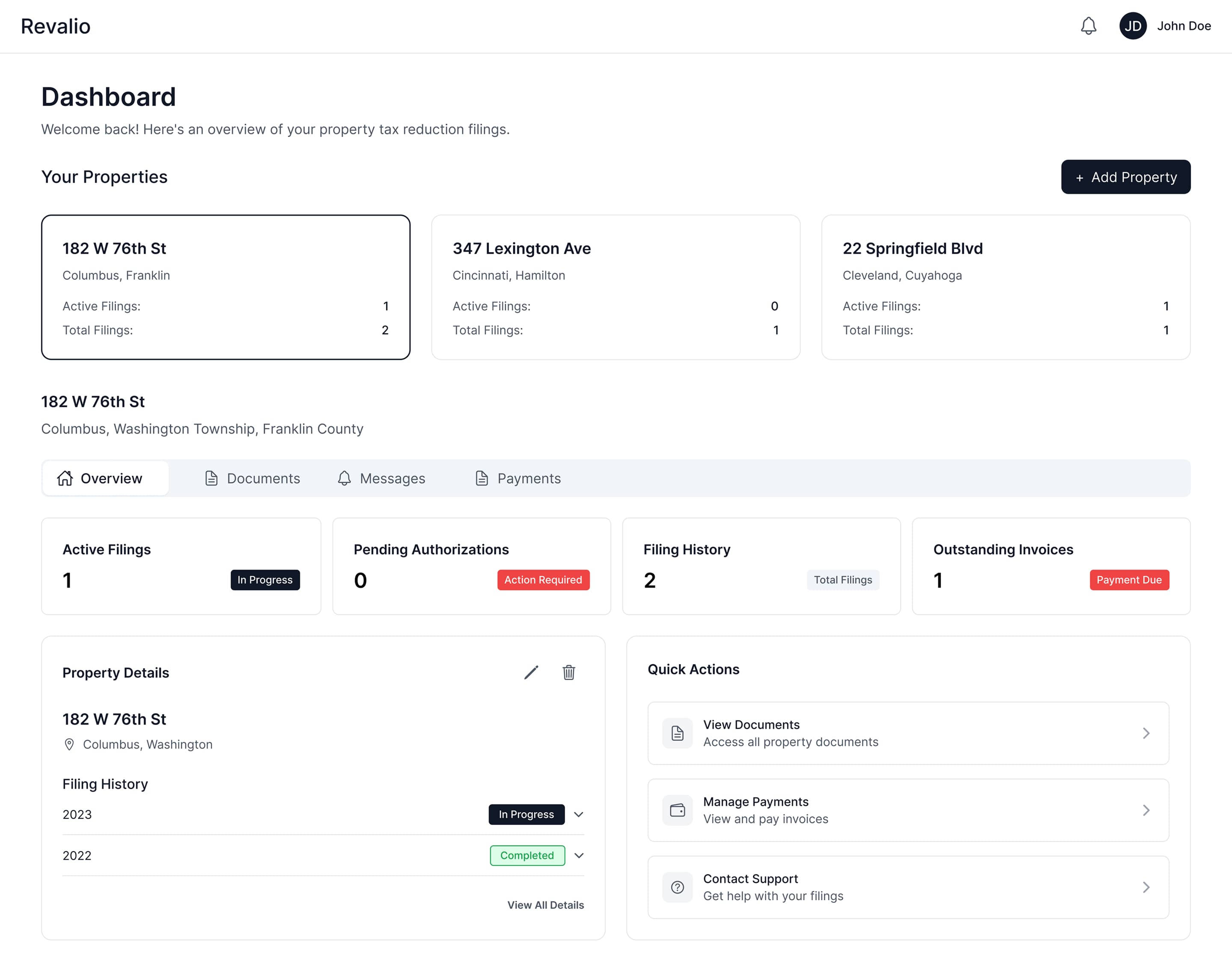Click location pin next to Columbus, Washington
The width and height of the screenshot is (1232, 960).
(x=69, y=744)
